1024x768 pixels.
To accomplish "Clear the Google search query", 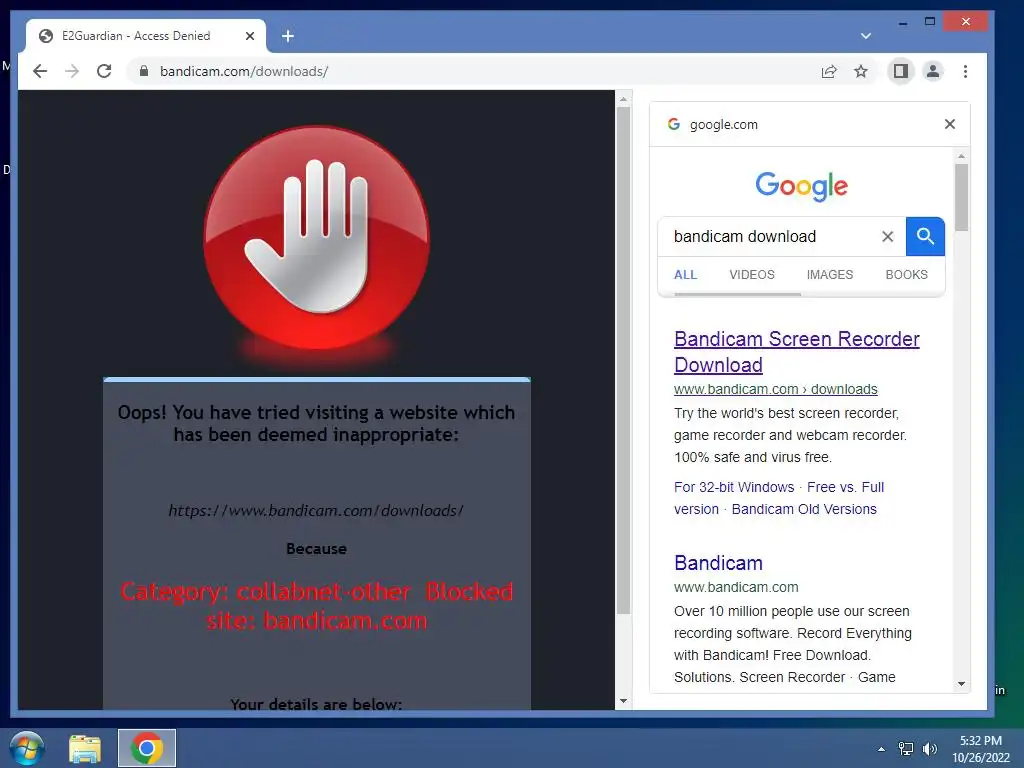I will pos(888,236).
